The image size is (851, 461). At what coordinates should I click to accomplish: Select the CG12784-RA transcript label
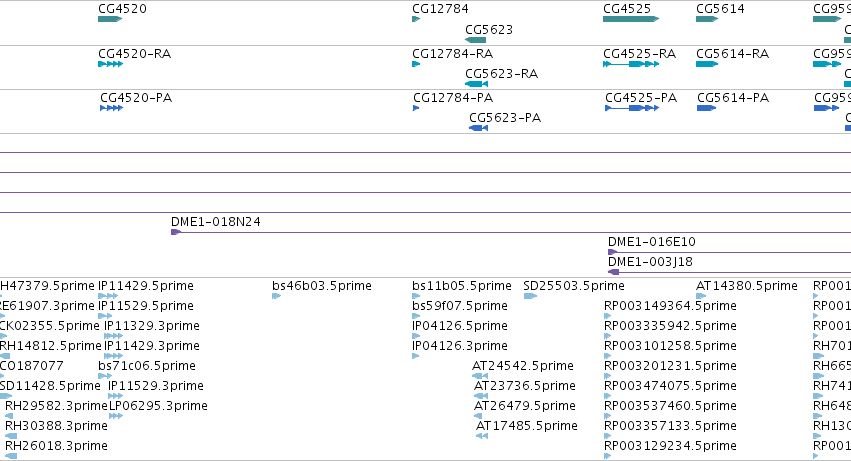[453, 54]
